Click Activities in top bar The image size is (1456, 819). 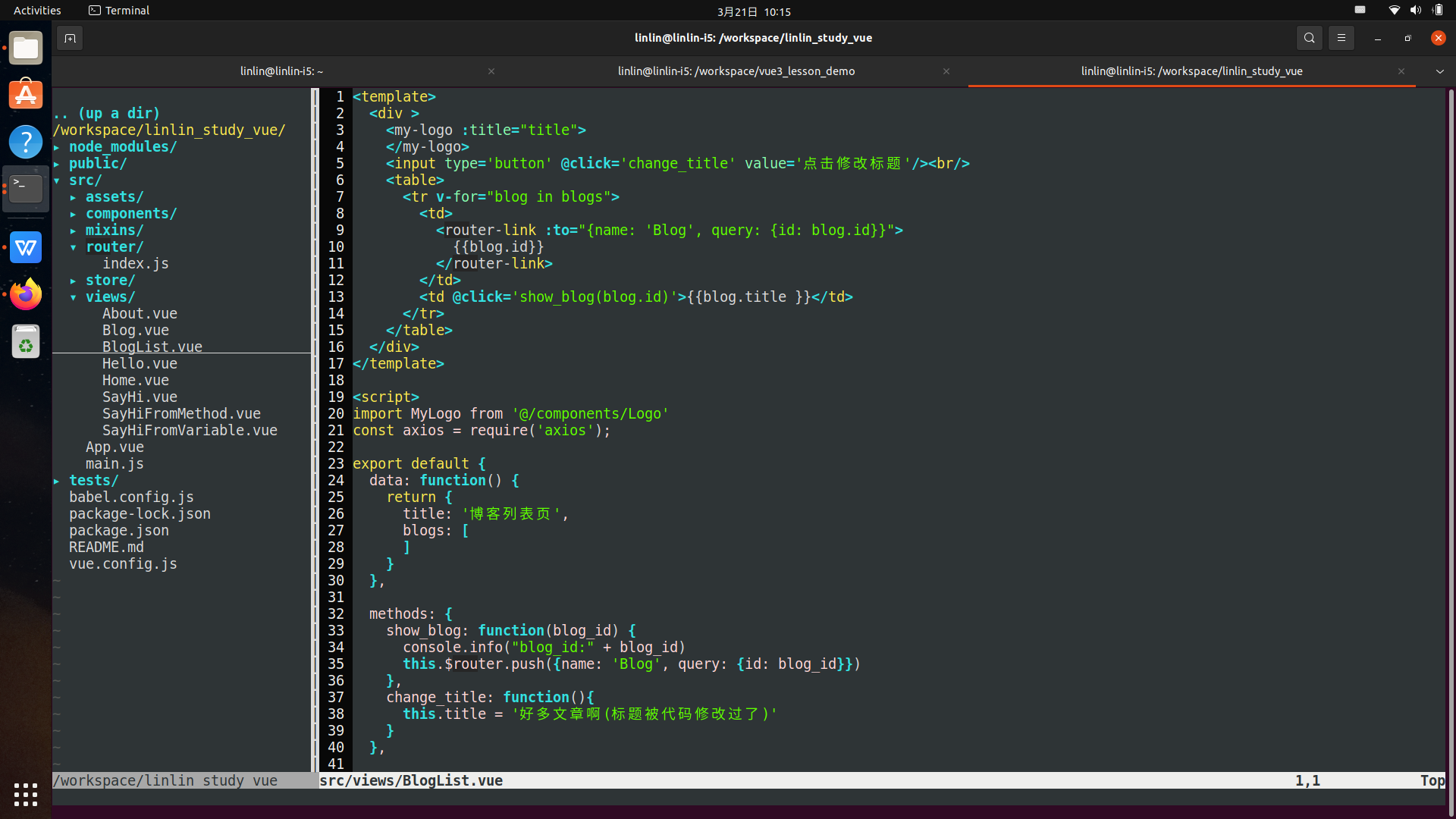click(37, 11)
